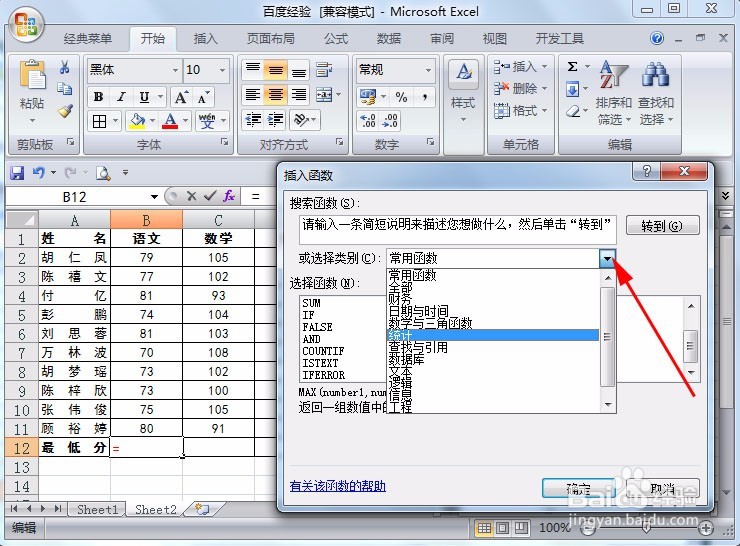This screenshot has width=740, height=546.
Task: Click Increase Decimal icon
Action: [x=368, y=121]
